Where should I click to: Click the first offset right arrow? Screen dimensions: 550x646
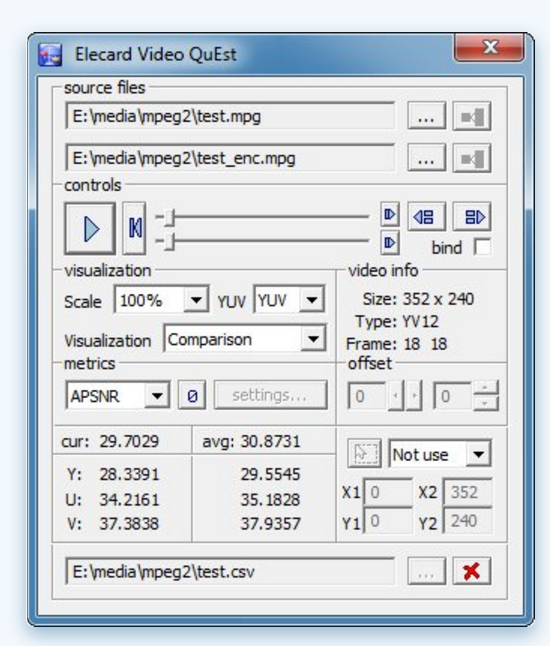tap(414, 396)
